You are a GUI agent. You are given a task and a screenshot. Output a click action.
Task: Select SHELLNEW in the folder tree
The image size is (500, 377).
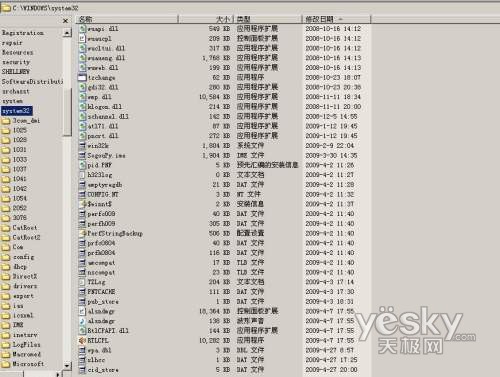15,72
